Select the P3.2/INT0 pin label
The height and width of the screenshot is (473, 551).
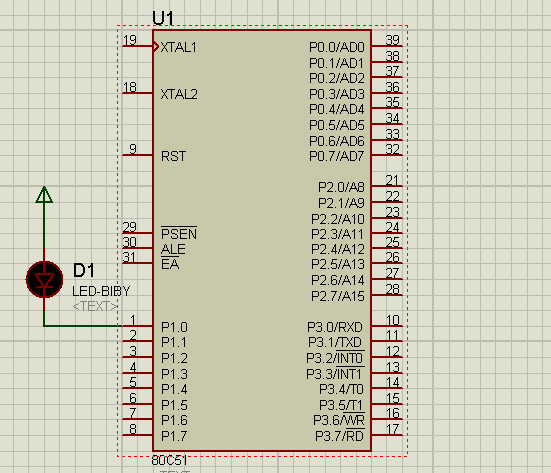(x=335, y=358)
